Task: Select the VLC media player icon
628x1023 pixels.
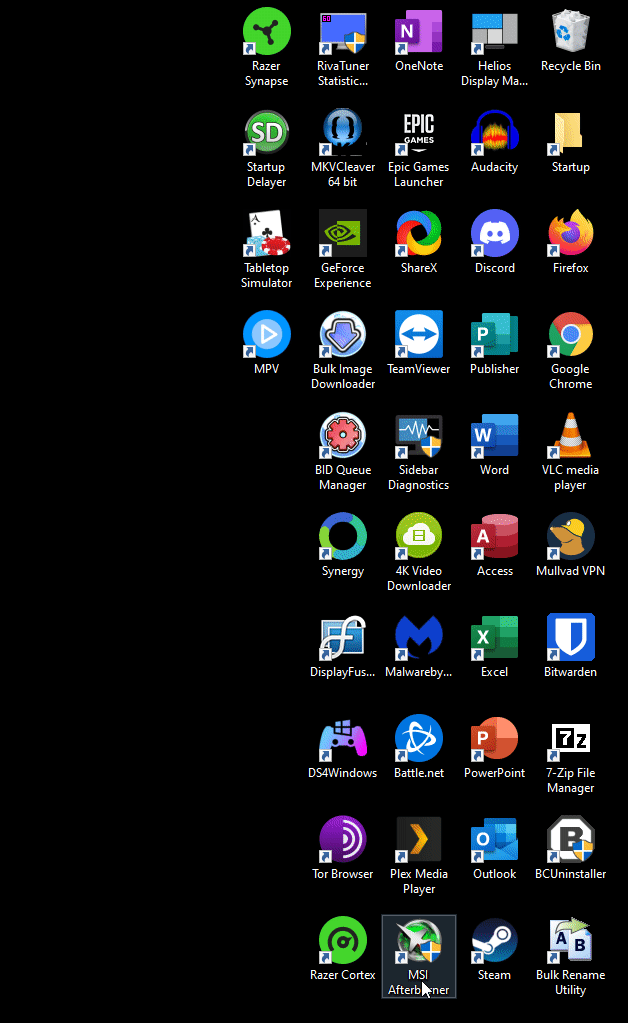Action: (x=571, y=436)
